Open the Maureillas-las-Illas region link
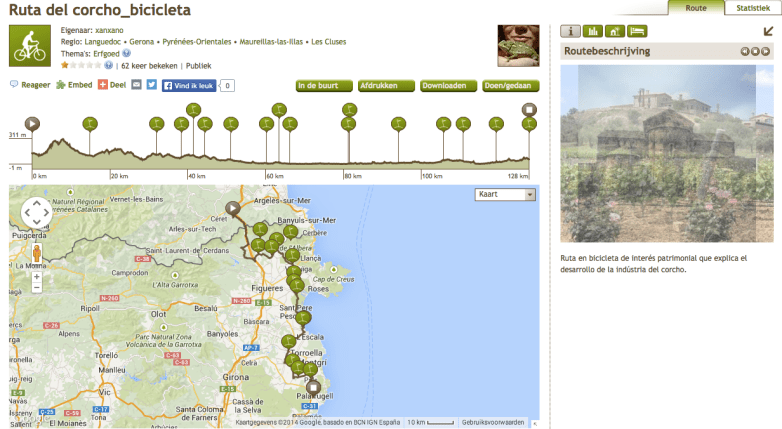 point(271,42)
